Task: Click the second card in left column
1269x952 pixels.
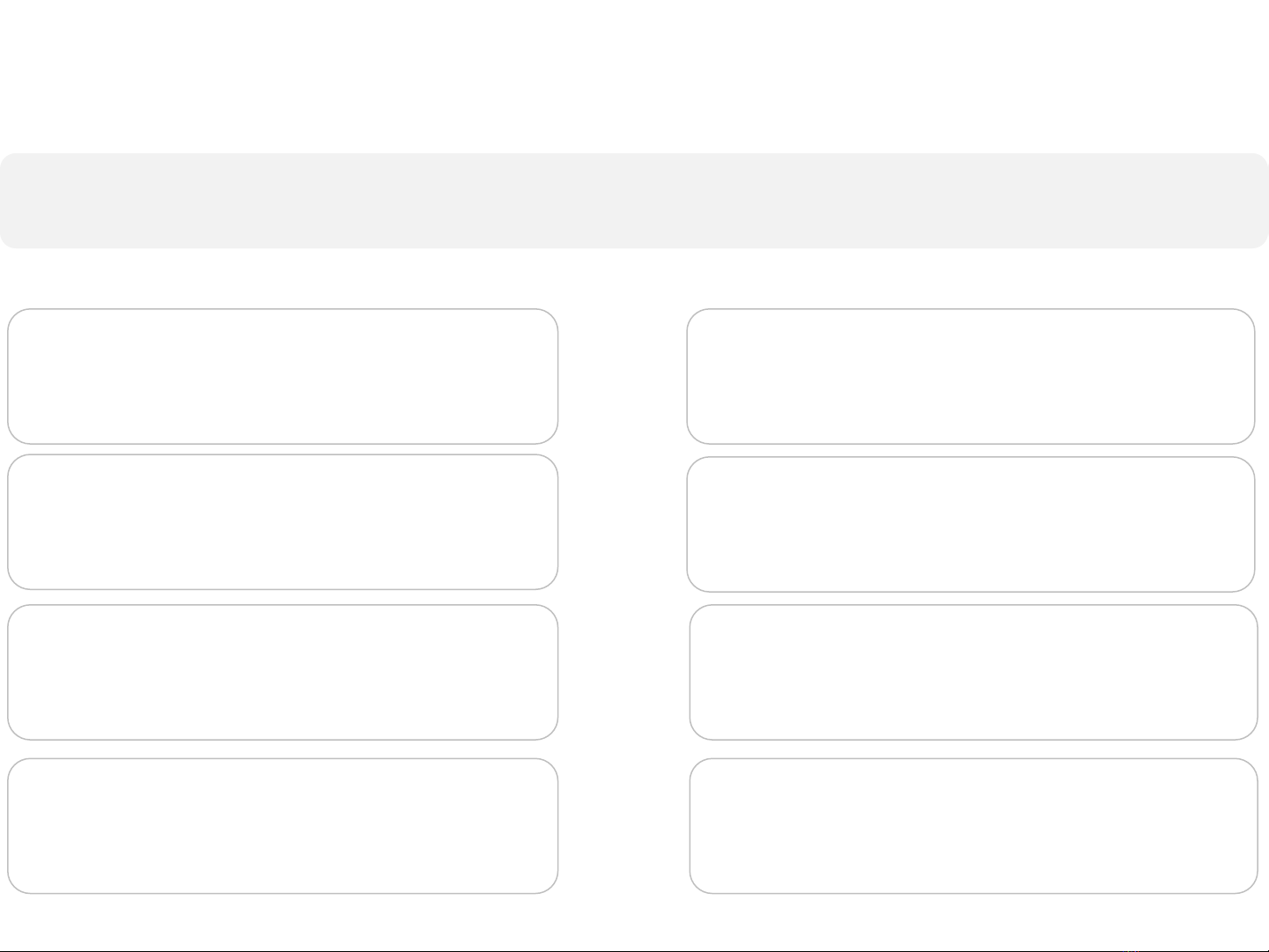Action: pos(283,522)
